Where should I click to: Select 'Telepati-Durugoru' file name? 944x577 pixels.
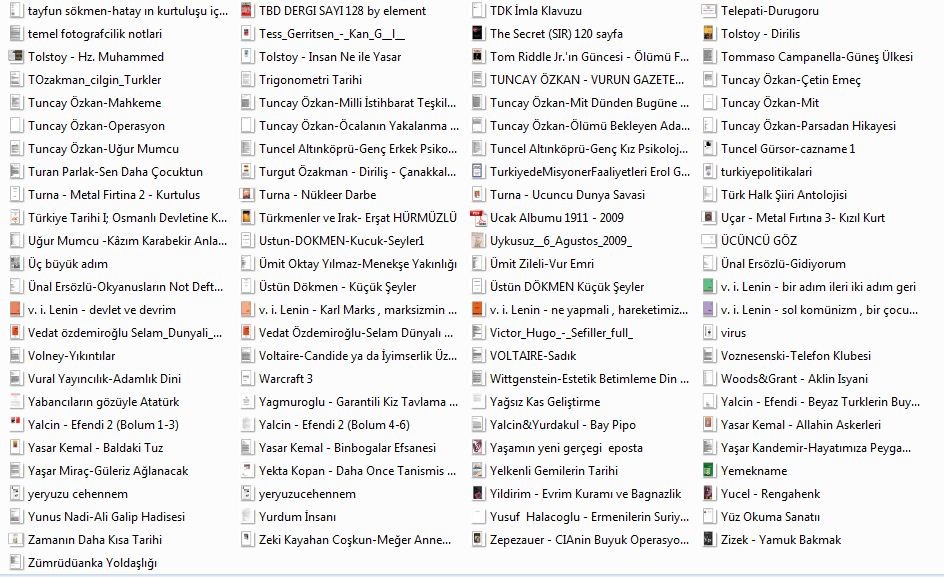(x=770, y=11)
